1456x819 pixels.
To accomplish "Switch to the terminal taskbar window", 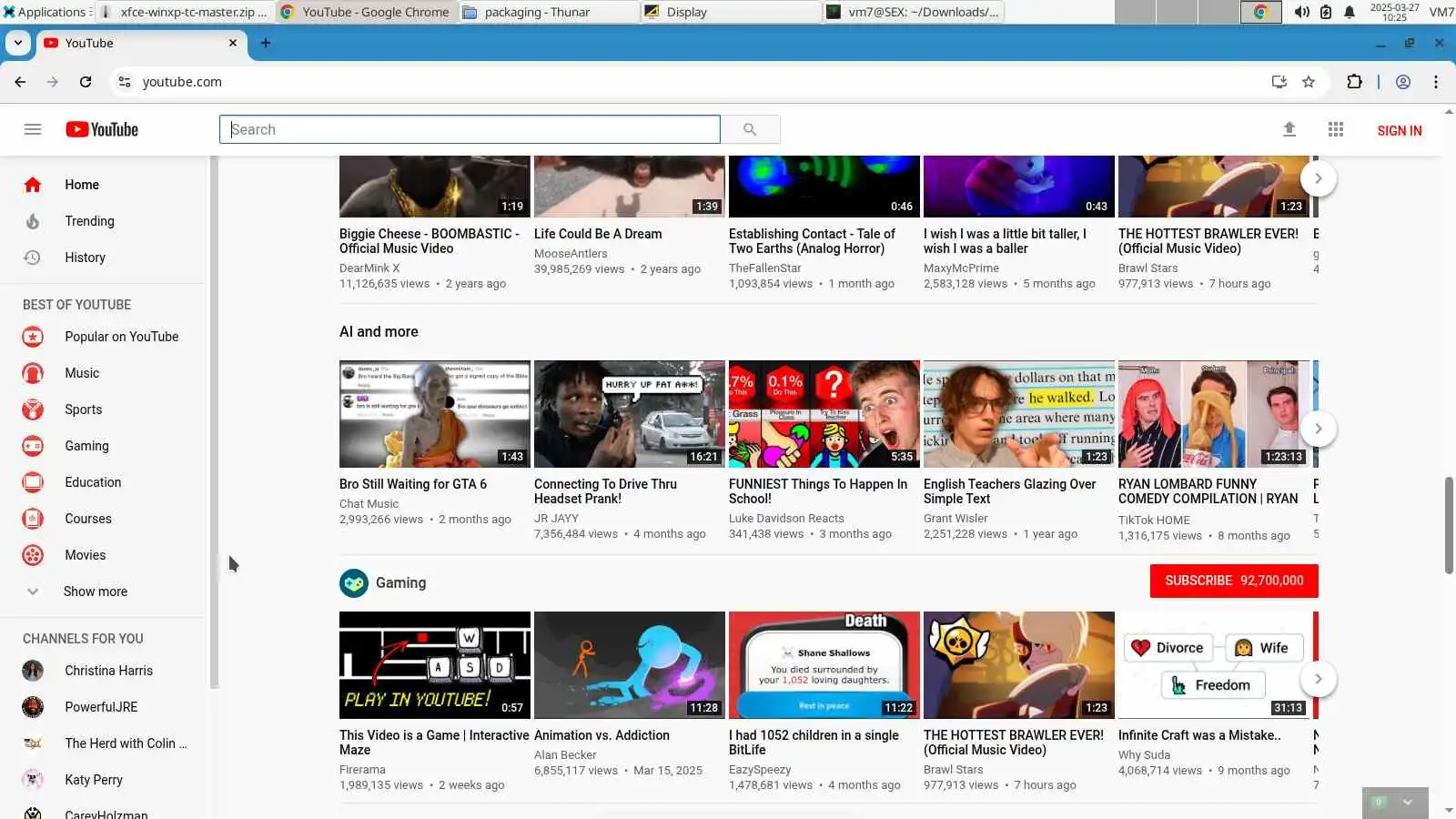I will 914,12.
